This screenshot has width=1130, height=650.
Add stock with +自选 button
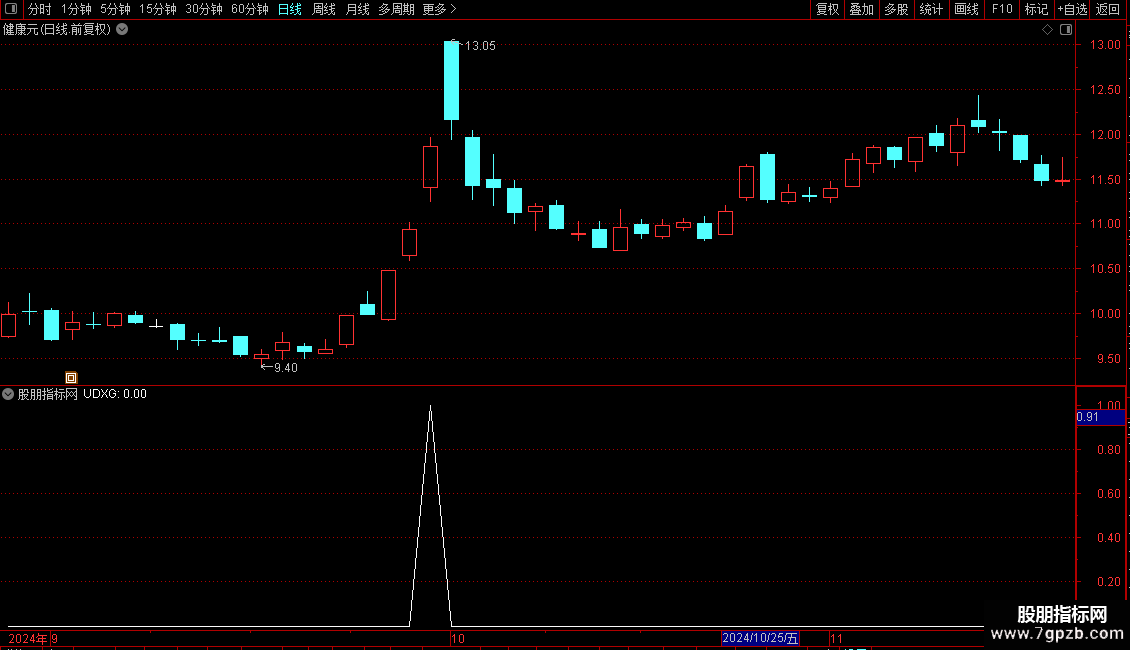pos(1072,9)
